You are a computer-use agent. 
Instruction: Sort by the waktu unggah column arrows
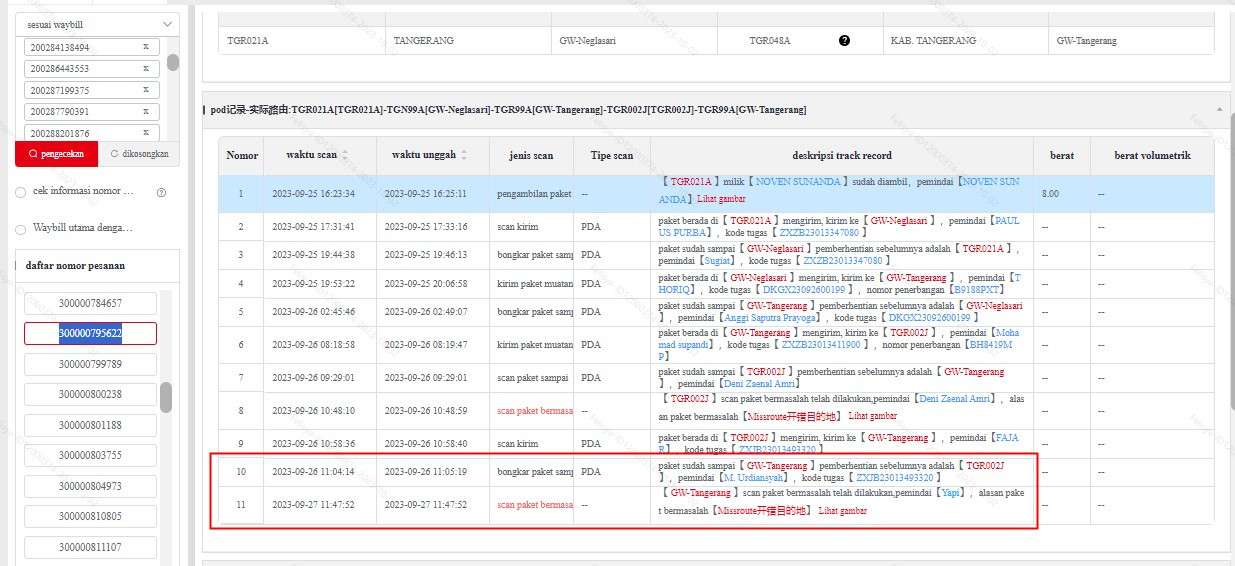465,155
